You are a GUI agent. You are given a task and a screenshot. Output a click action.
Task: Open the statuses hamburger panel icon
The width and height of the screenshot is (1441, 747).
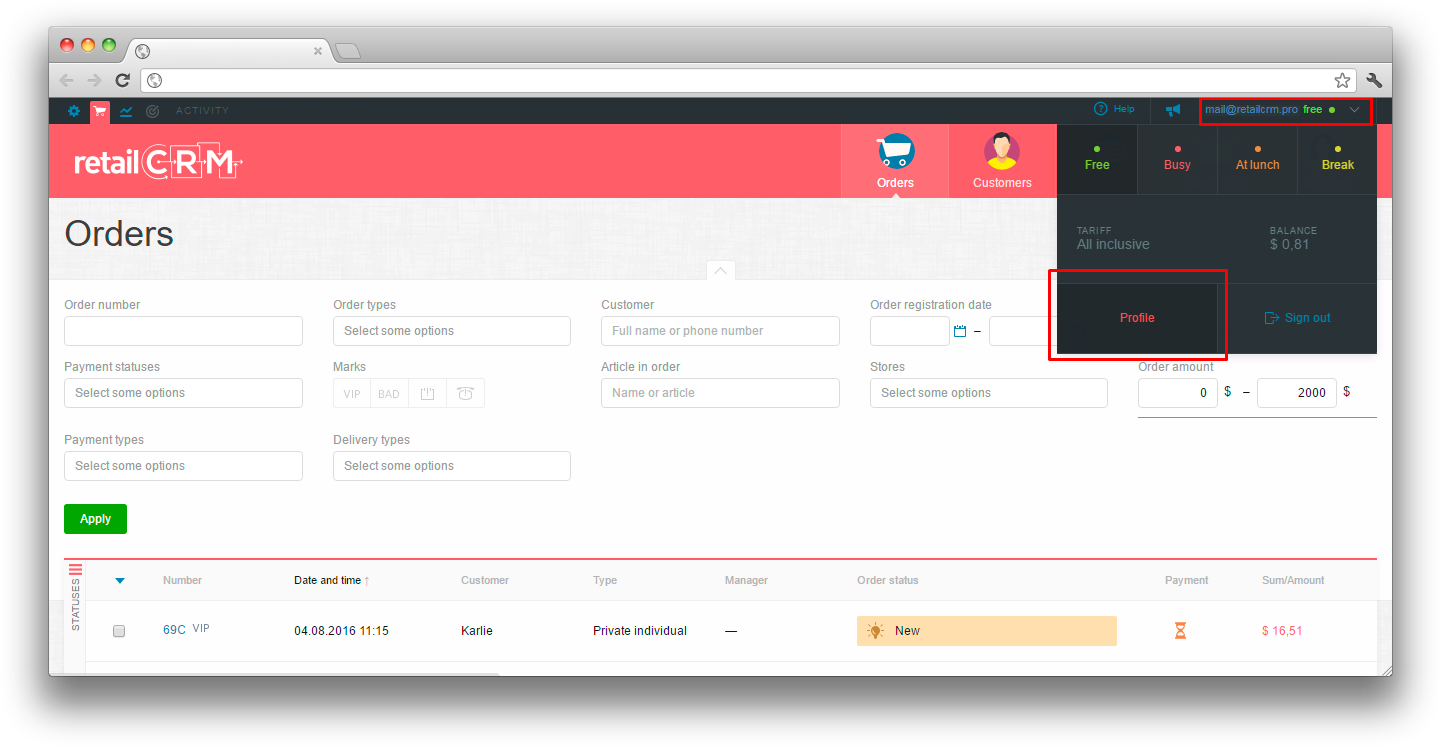tap(75, 569)
